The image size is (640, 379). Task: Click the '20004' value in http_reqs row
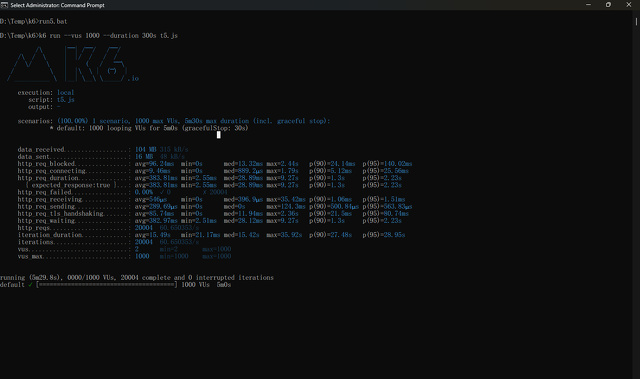(144, 228)
